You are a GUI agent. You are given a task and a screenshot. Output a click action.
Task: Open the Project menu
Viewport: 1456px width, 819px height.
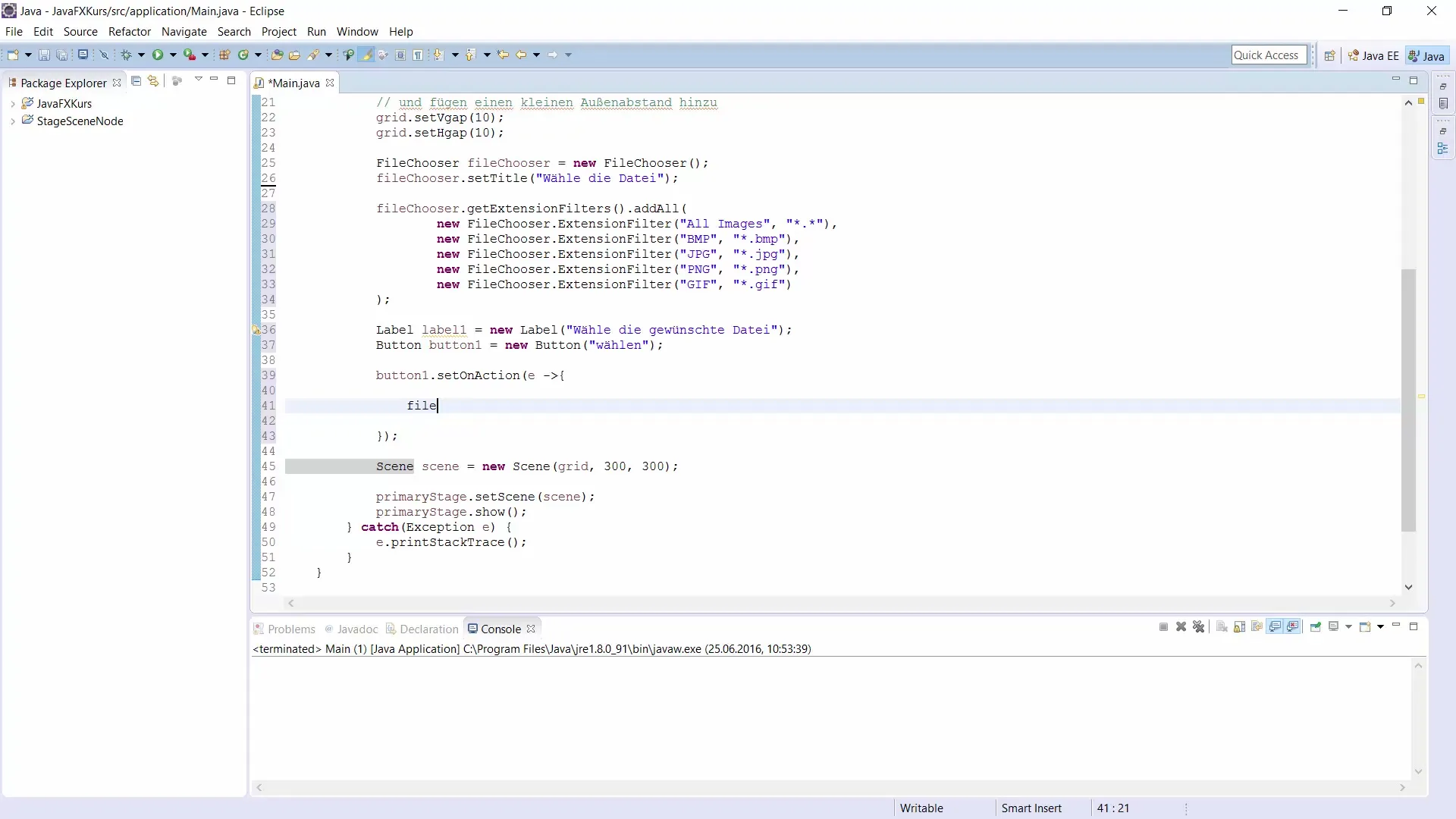pos(279,32)
